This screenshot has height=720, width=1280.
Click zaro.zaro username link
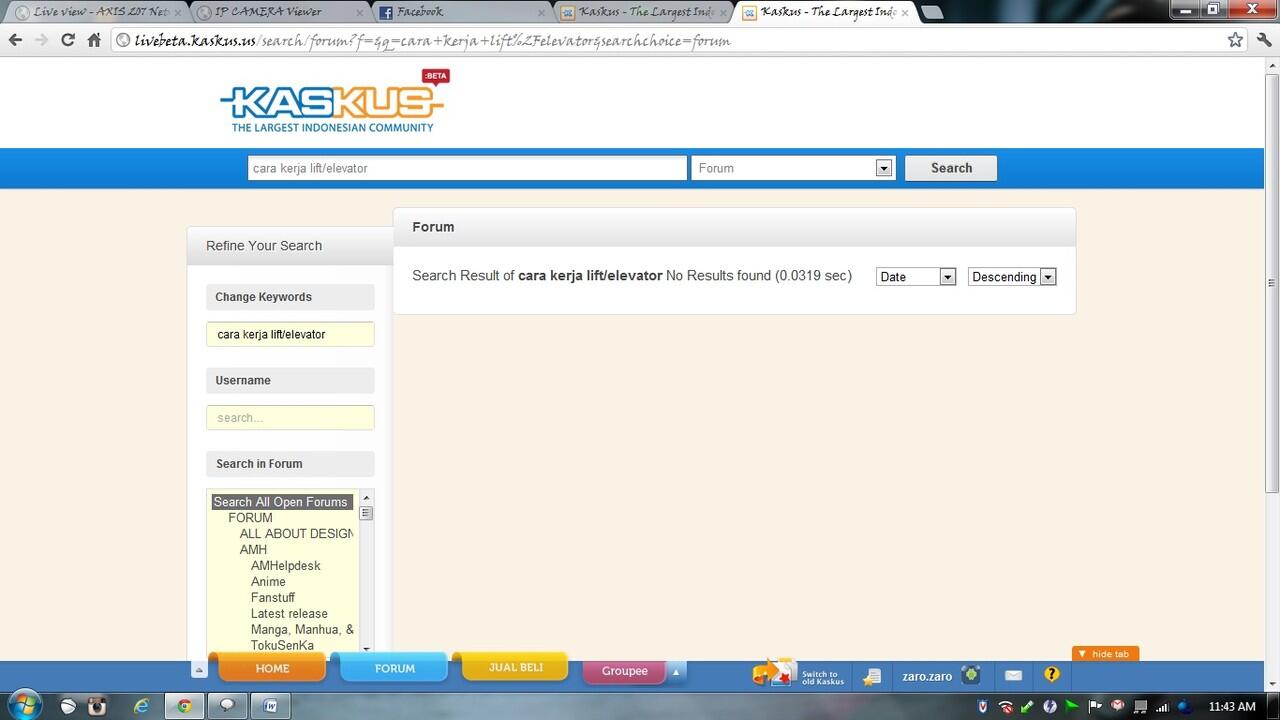(927, 677)
